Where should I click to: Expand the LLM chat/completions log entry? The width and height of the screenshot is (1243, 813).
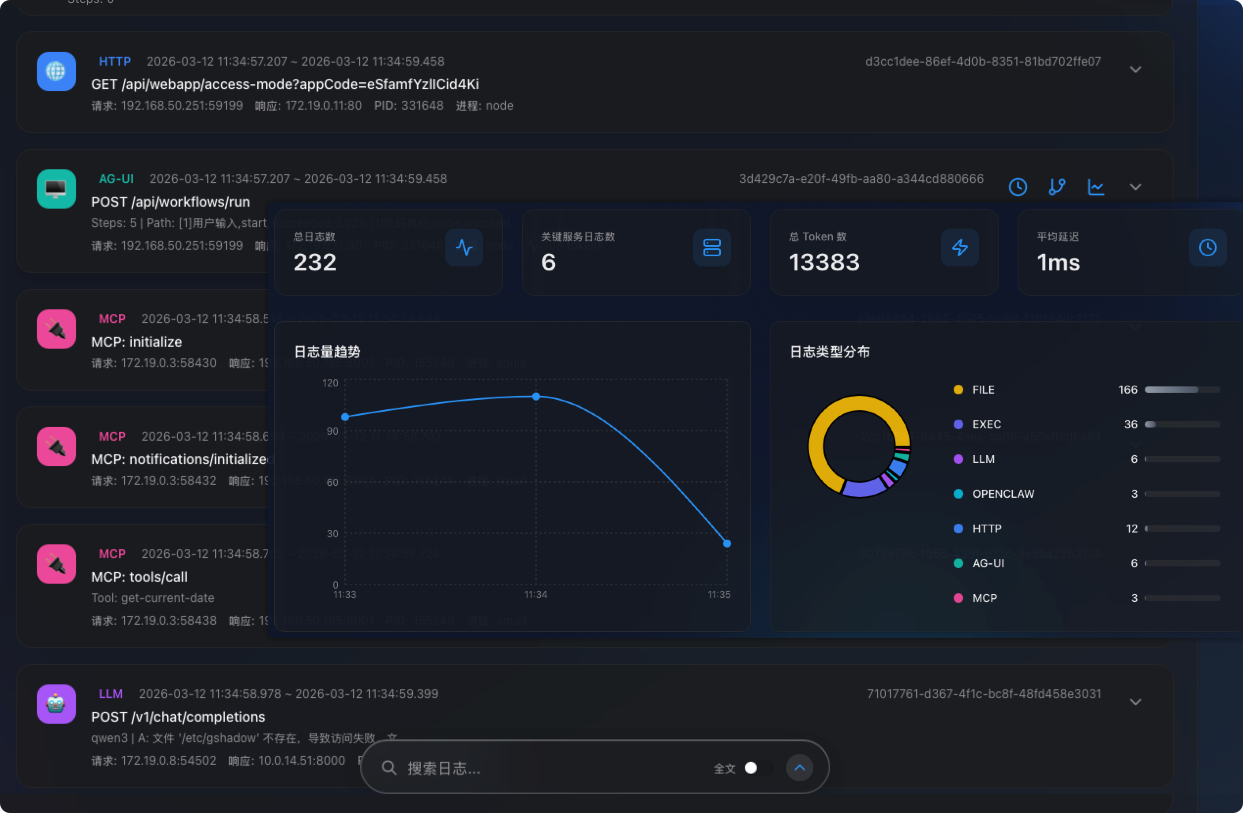coord(1135,702)
